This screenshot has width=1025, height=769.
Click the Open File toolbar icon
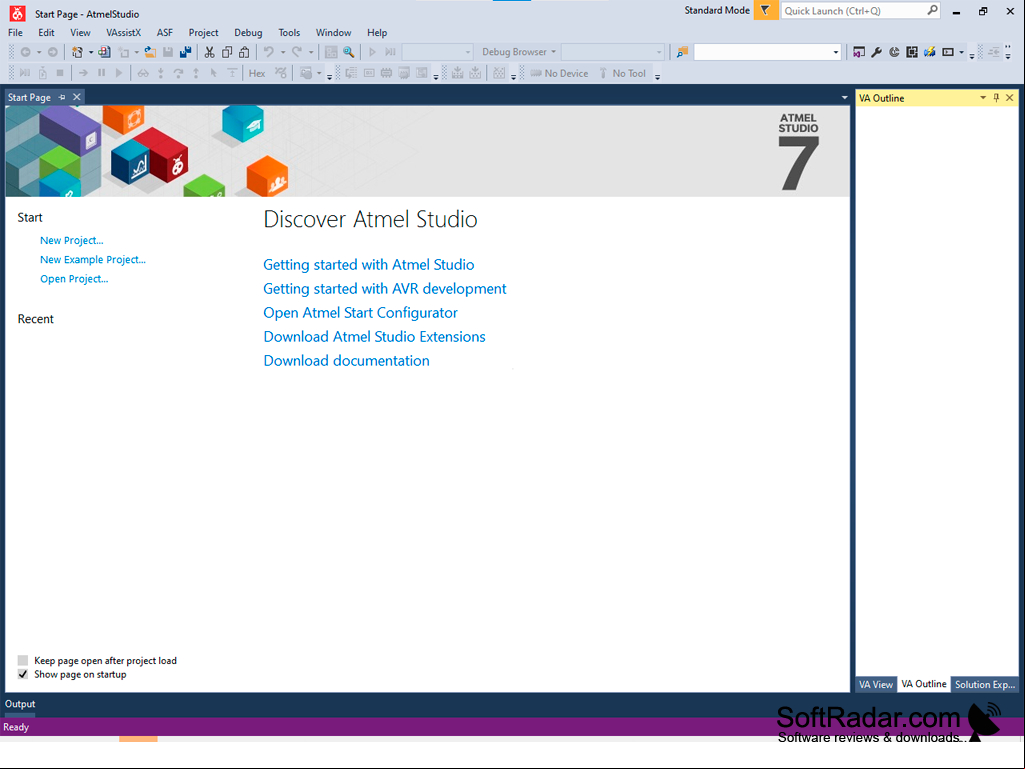pos(150,52)
